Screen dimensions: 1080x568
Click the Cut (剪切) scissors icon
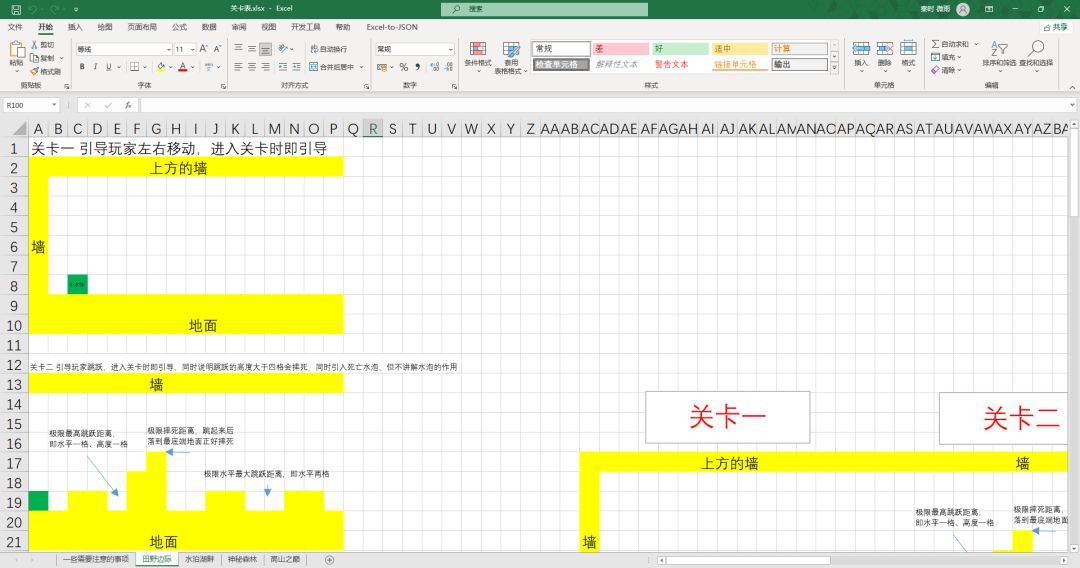34,45
